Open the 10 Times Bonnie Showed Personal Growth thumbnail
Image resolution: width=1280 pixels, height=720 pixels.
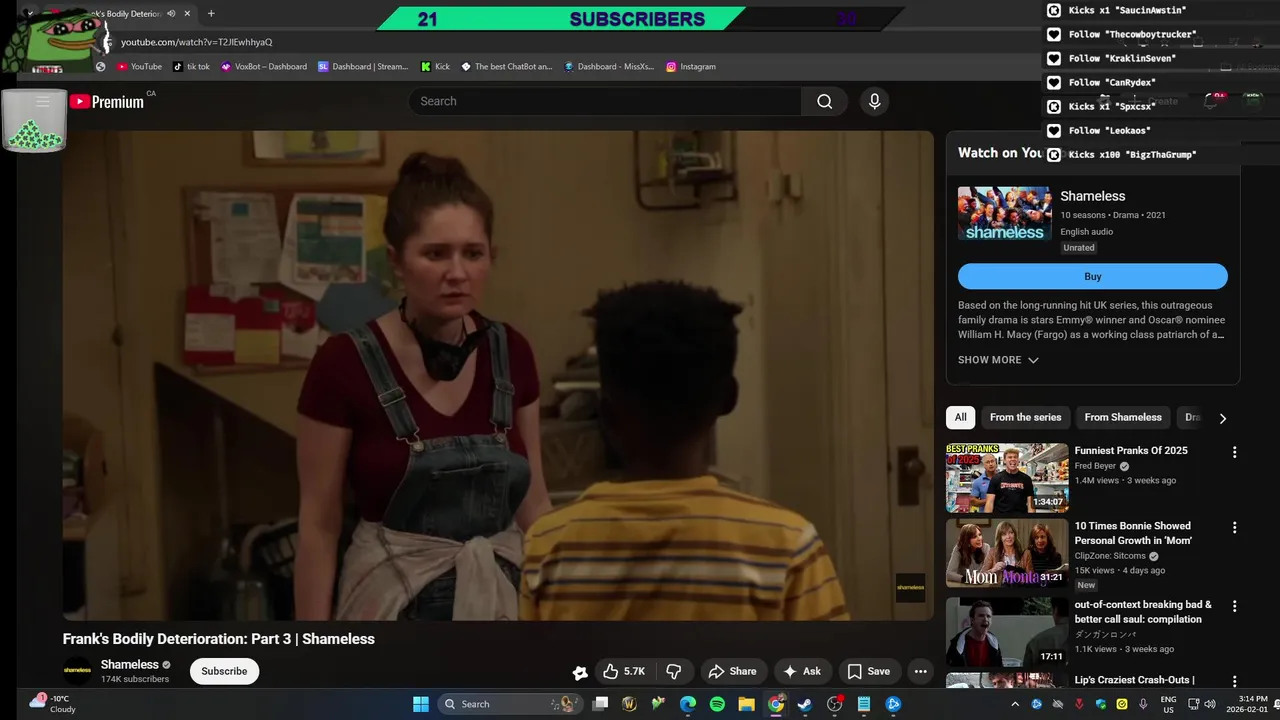(1007, 552)
